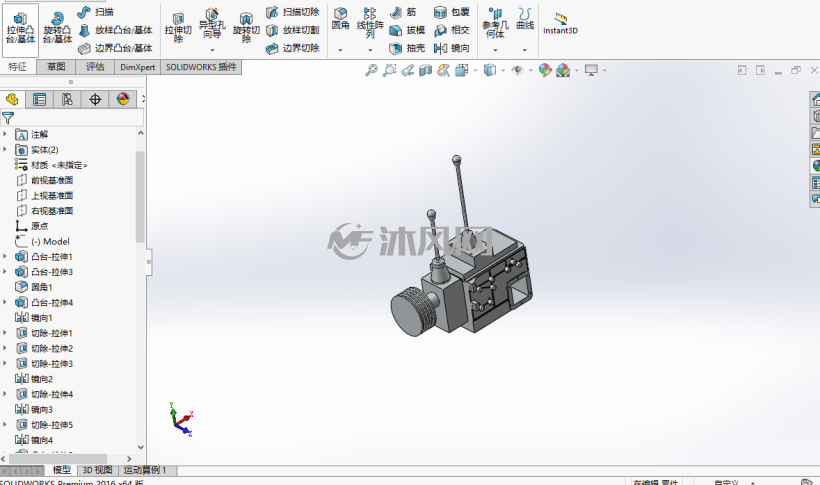
Task: Select the 拉伸凸台/基体 extrude boss tool
Action: 20,30
